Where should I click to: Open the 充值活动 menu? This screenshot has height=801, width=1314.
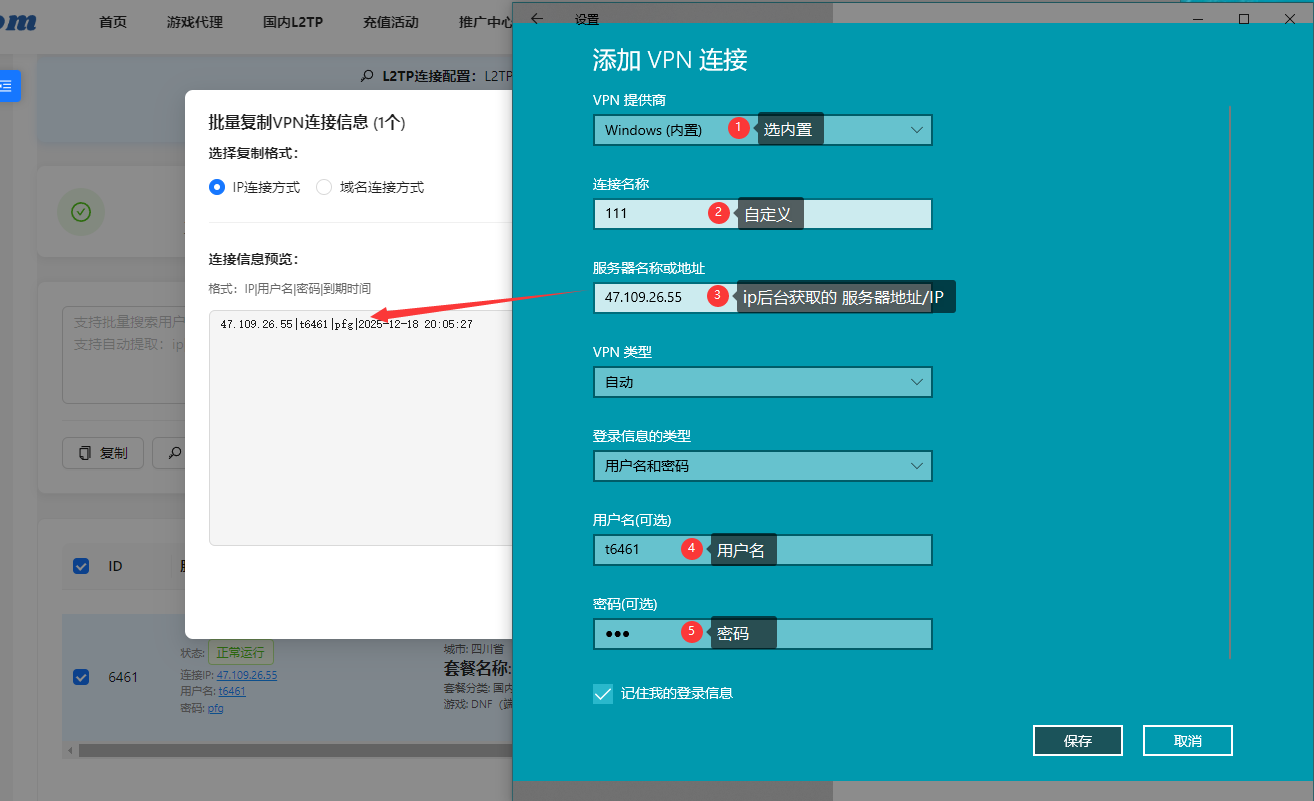point(390,22)
